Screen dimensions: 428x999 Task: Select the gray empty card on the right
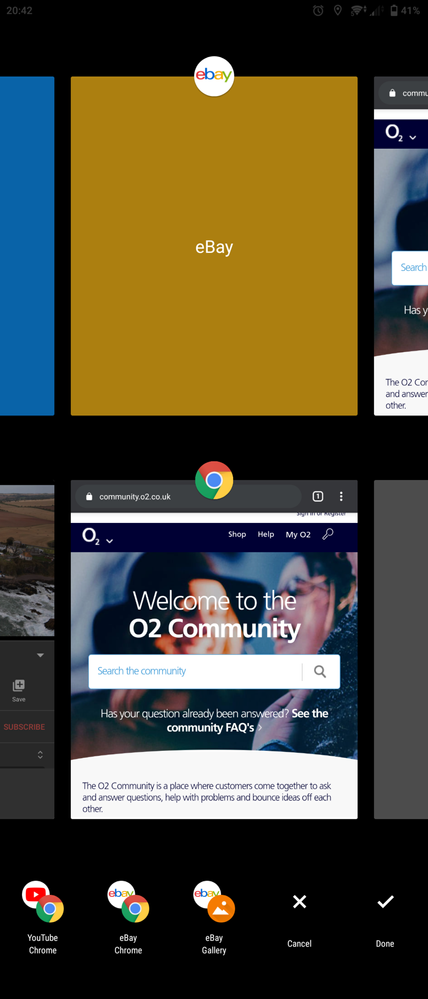(401, 649)
